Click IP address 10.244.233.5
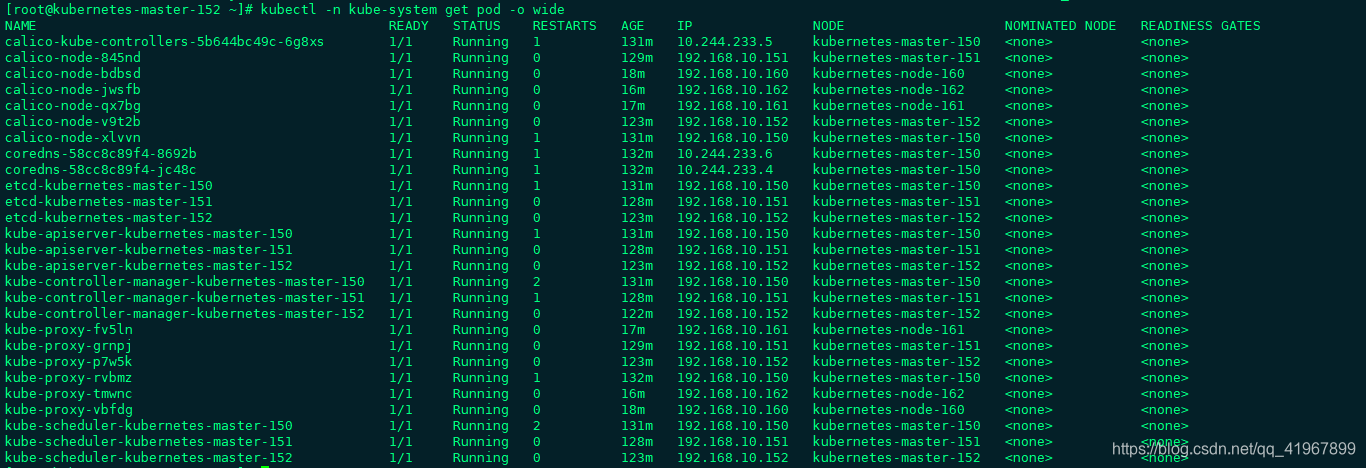Viewport: 1366px width, 468px height. click(725, 41)
